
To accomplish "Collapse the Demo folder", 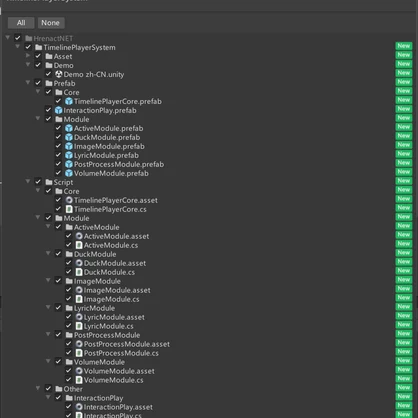I will pos(28,65).
